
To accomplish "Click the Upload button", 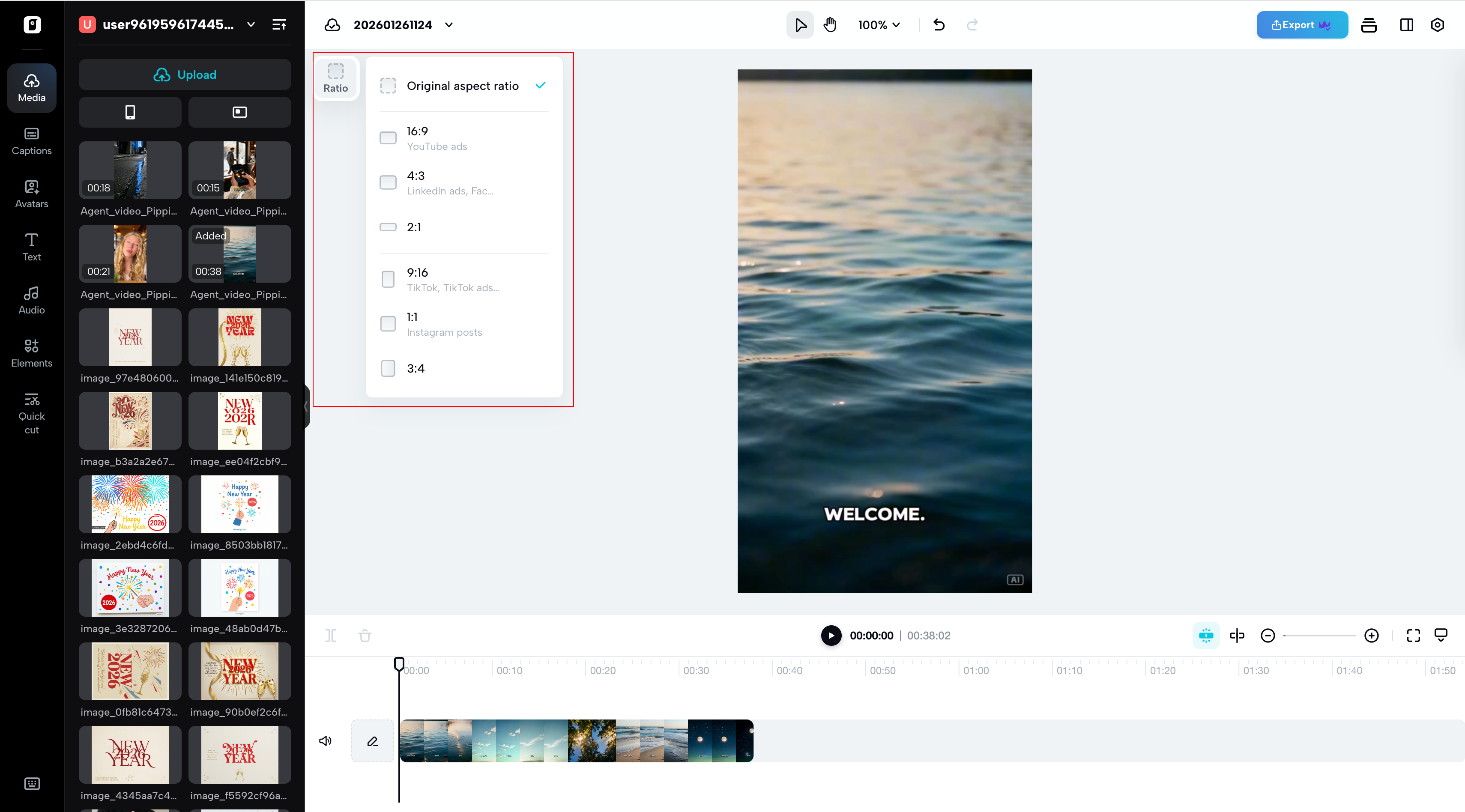I will [185, 75].
